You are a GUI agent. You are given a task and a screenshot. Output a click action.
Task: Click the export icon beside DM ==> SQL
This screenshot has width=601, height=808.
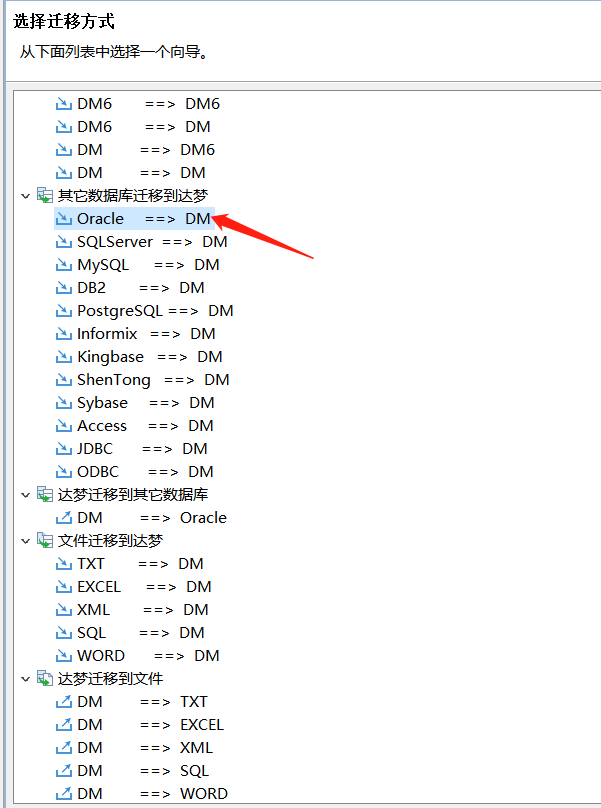pos(63,770)
